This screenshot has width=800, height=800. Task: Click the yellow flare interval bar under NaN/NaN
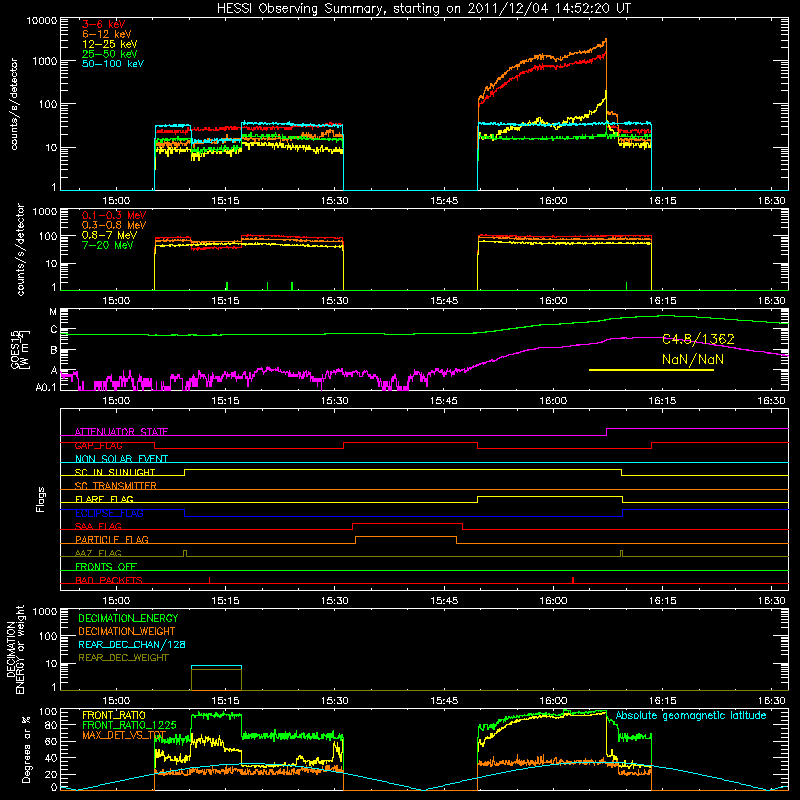pos(651,370)
